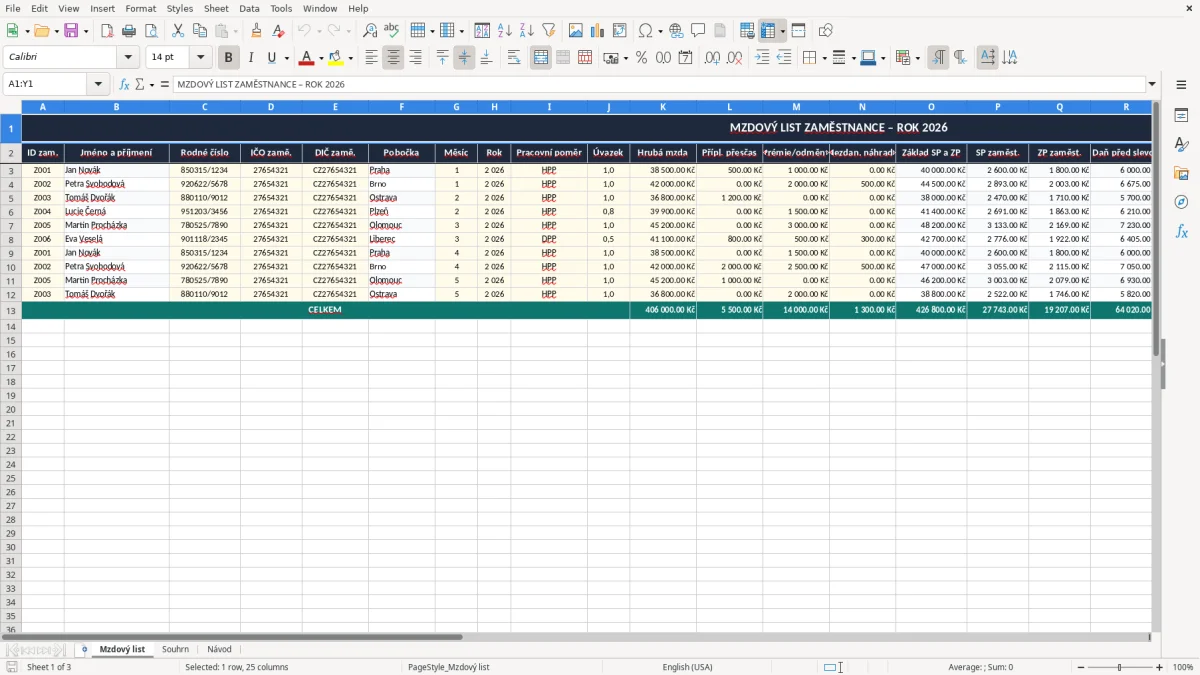Open the 14 pt font size dropdown
The image size is (1200, 675).
[x=201, y=58]
